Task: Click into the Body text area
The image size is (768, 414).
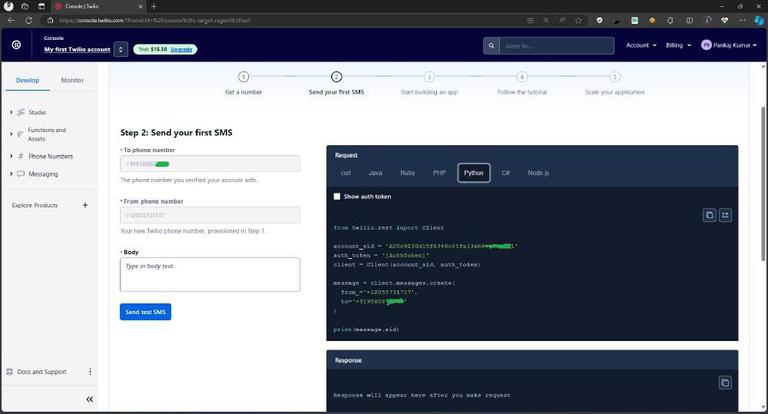Action: point(210,274)
